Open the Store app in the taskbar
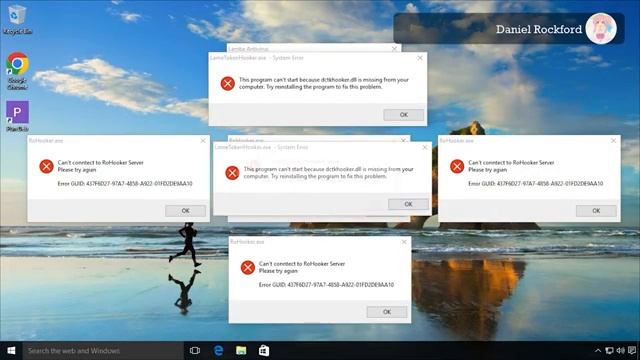The width and height of the screenshot is (640, 360). (x=264, y=351)
